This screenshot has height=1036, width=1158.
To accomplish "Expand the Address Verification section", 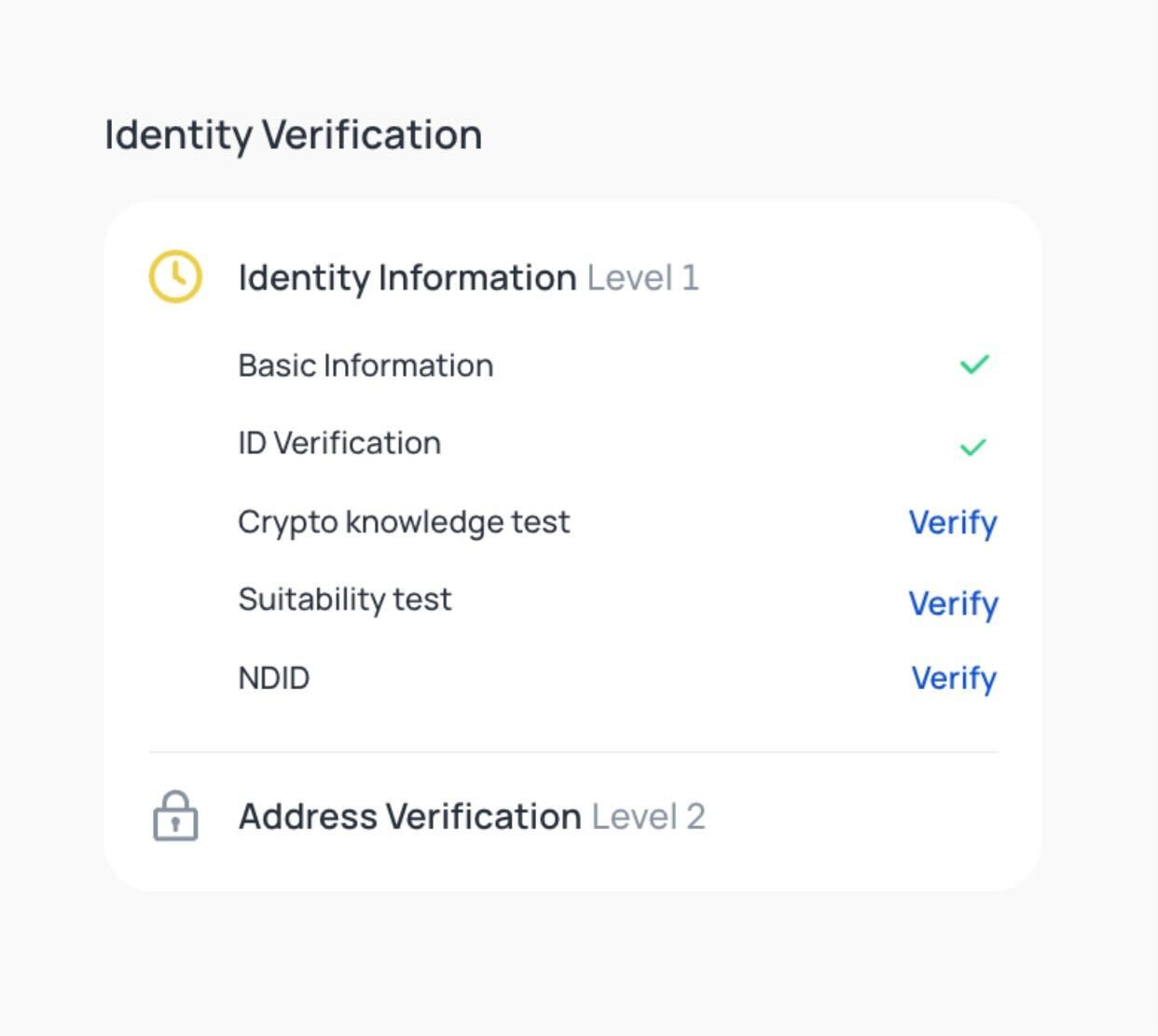I will pos(410,817).
